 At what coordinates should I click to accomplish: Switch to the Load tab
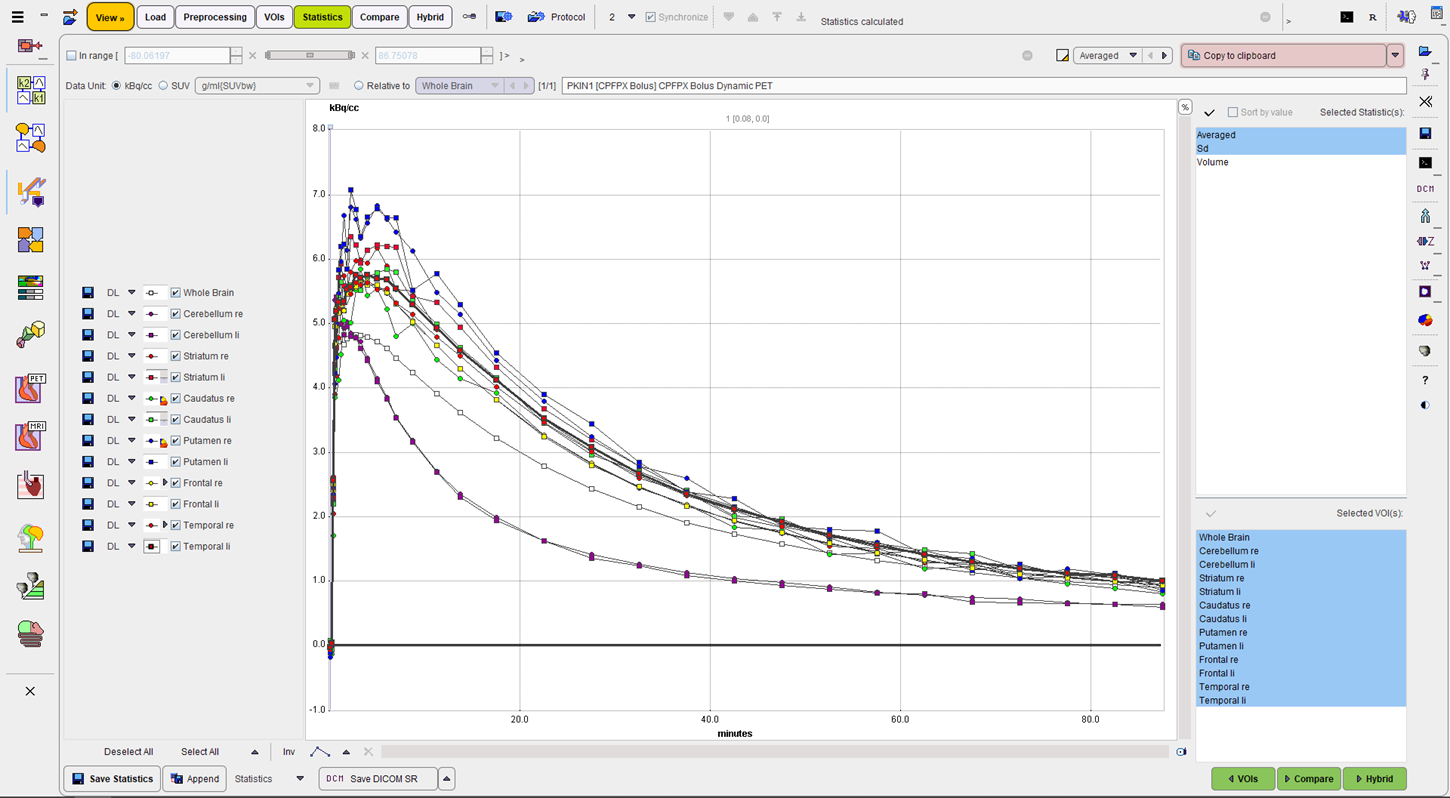(x=155, y=17)
